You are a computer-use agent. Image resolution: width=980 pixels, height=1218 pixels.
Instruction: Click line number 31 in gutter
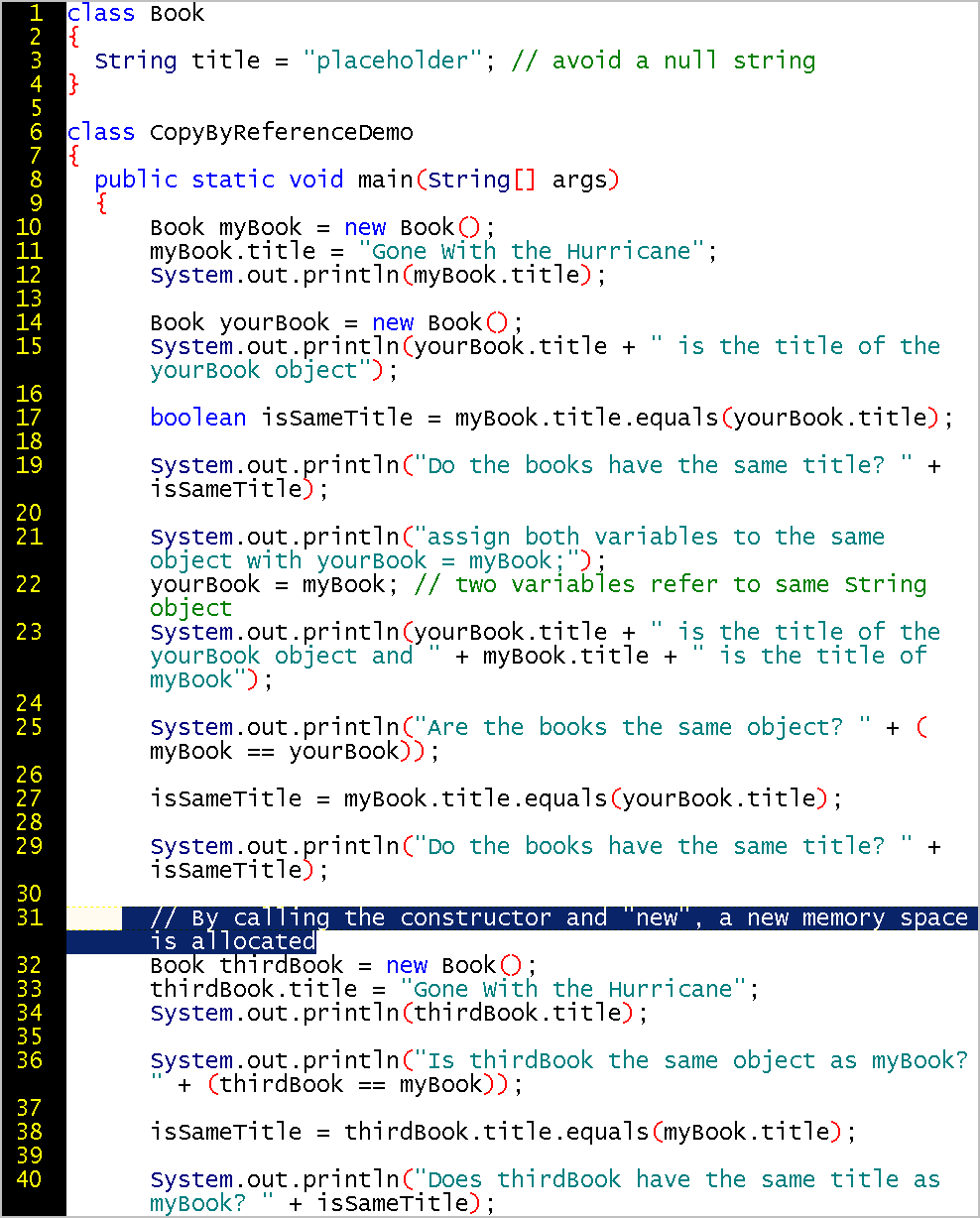point(29,918)
